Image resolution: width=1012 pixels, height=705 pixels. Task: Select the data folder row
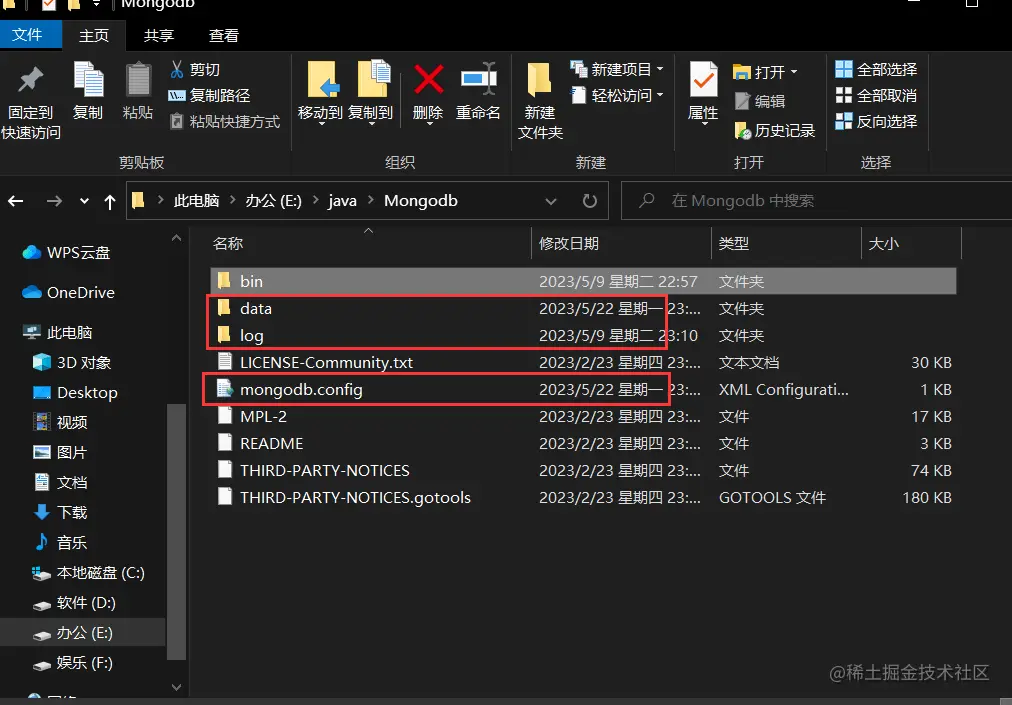click(583, 309)
